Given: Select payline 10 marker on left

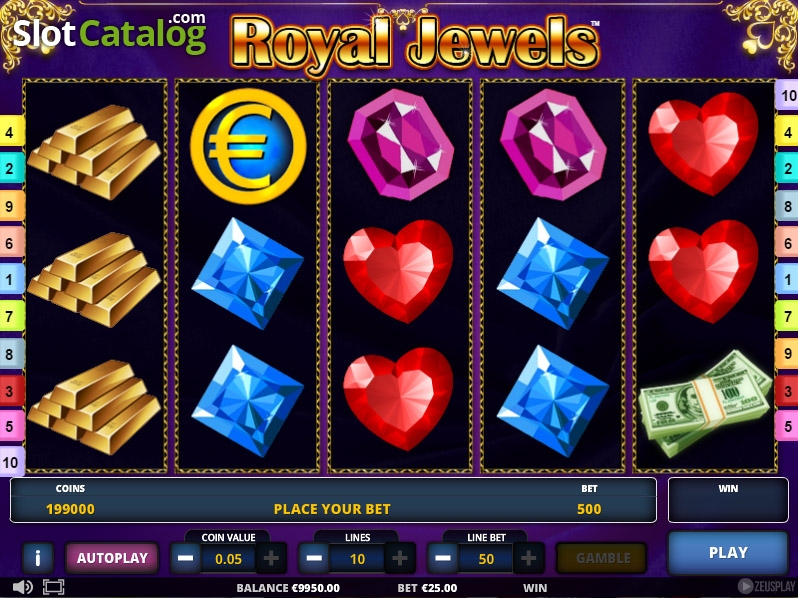Looking at the screenshot, I should click(11, 462).
